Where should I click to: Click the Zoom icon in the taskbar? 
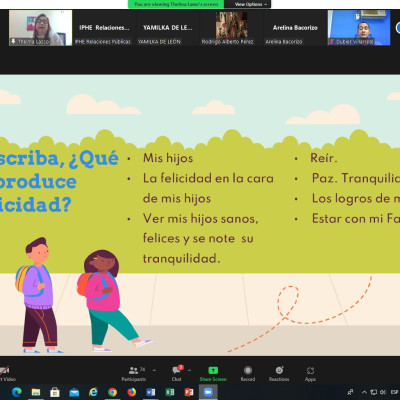click(x=208, y=392)
